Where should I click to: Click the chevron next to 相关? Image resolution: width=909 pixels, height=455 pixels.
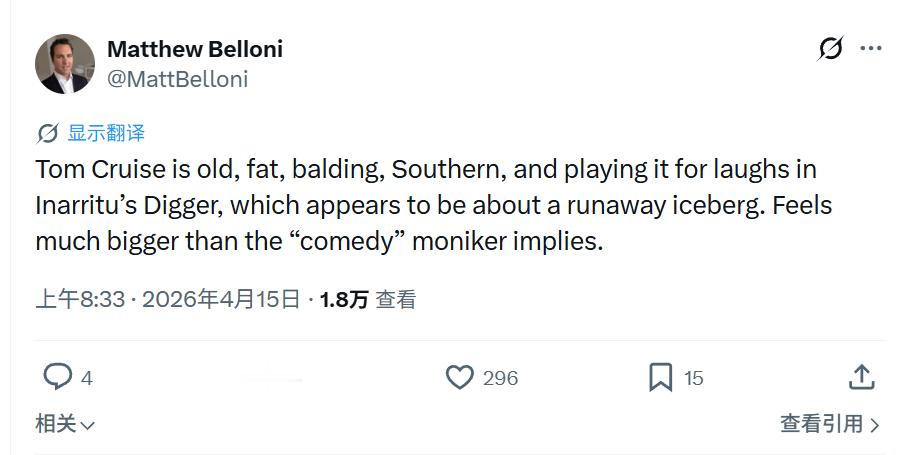click(x=88, y=425)
